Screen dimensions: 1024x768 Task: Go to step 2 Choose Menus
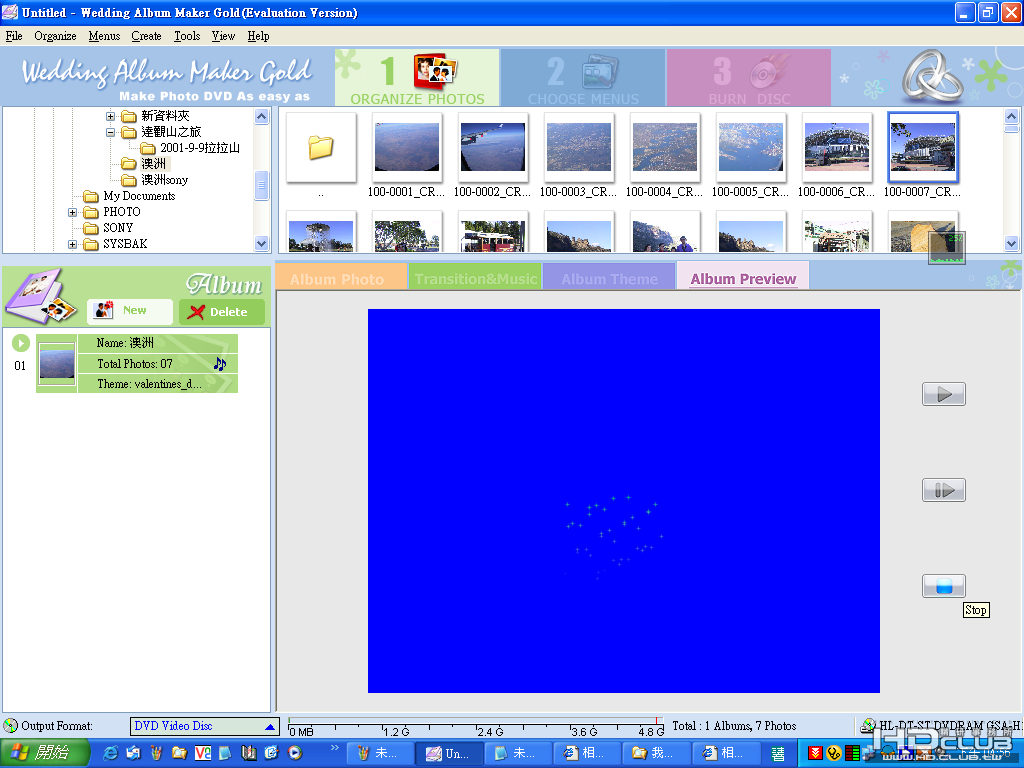(583, 78)
